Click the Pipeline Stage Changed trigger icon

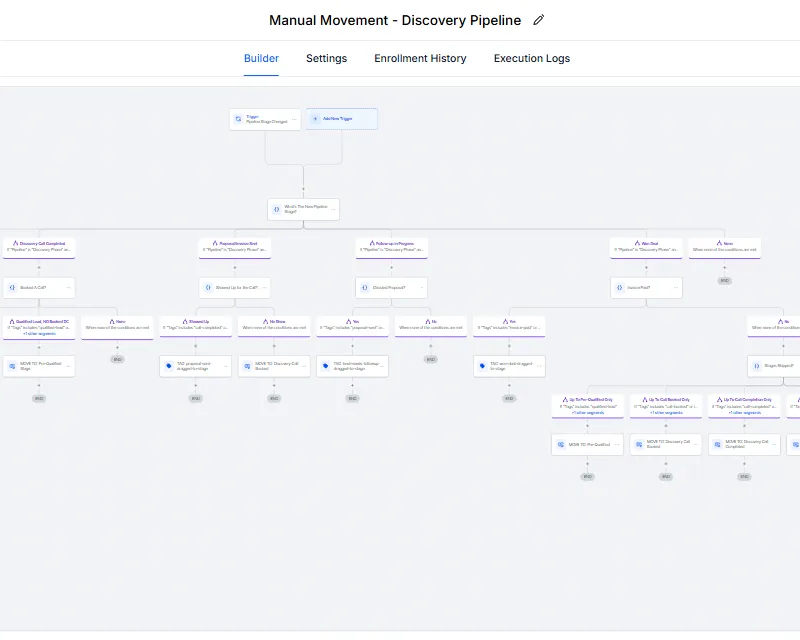tap(238, 119)
